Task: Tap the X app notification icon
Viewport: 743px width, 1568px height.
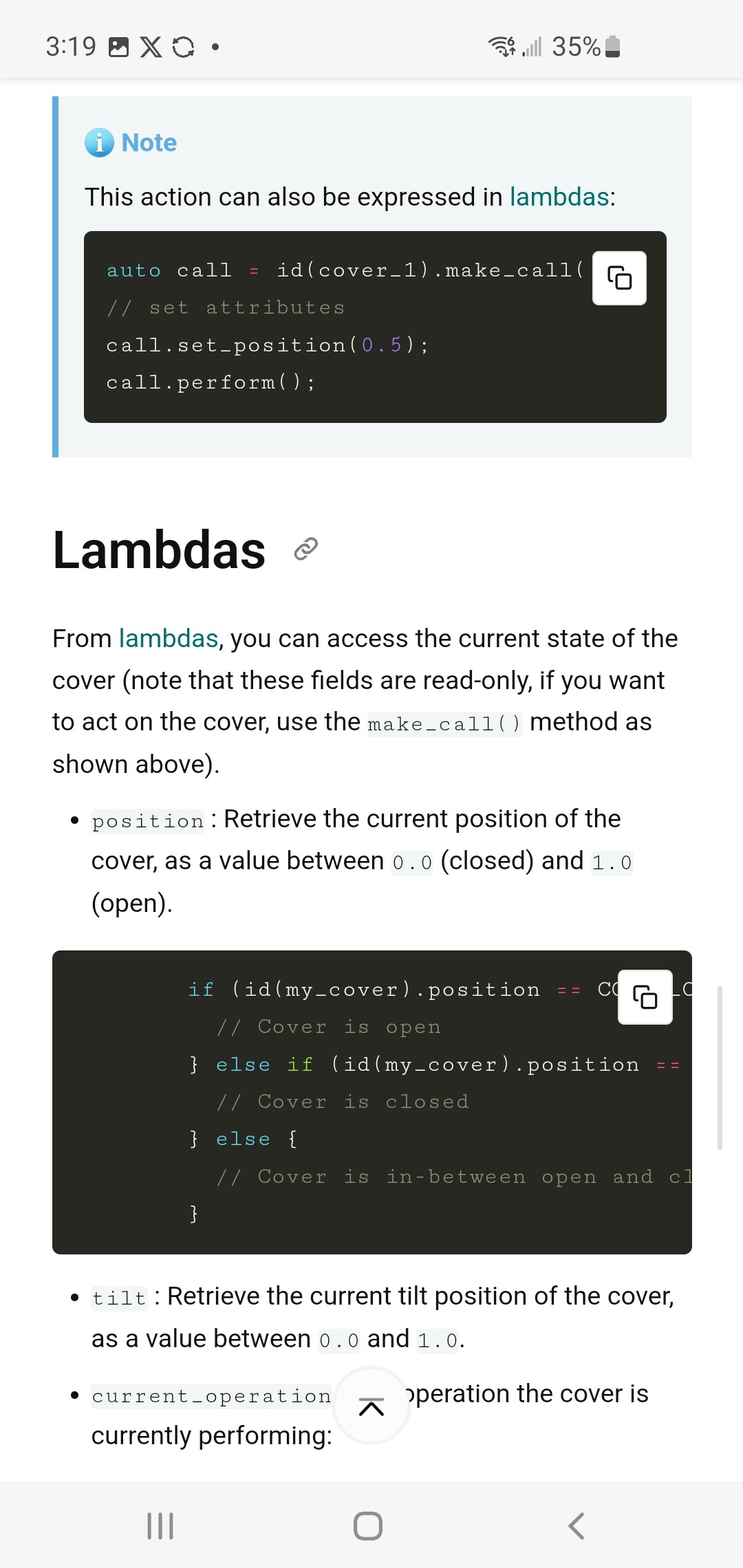Action: (151, 47)
